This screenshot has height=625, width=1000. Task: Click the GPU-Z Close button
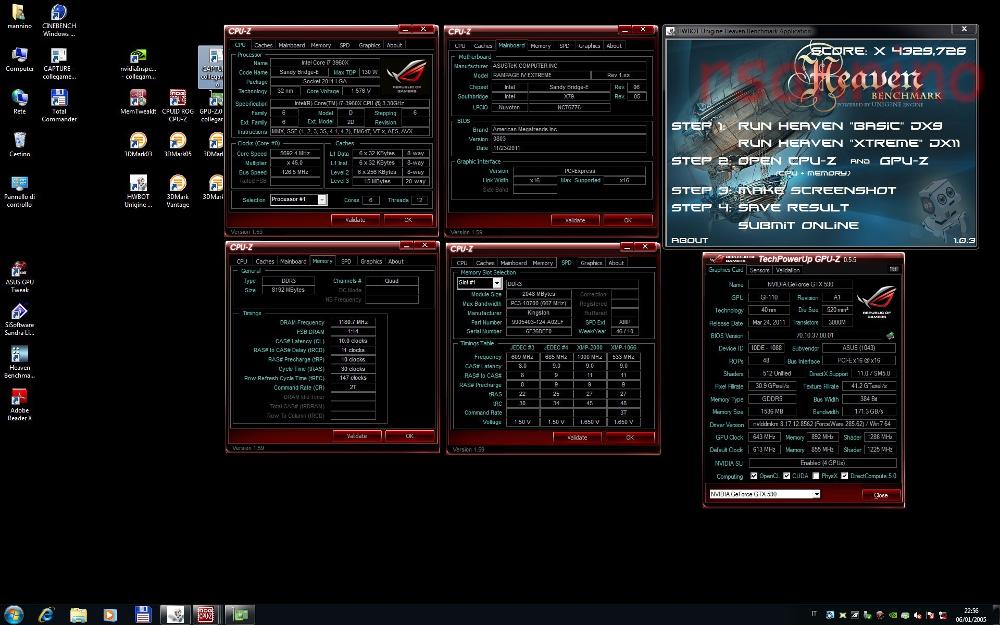tap(881, 495)
